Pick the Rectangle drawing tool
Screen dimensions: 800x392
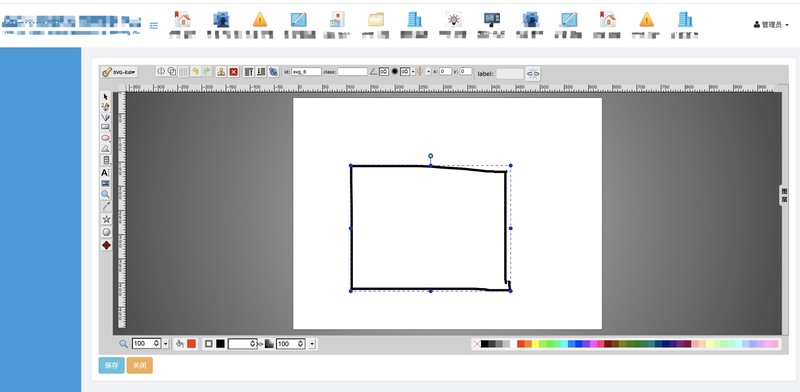106,127
